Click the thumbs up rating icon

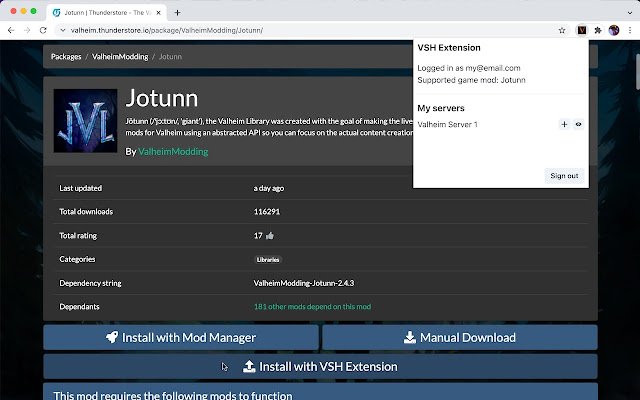point(270,236)
